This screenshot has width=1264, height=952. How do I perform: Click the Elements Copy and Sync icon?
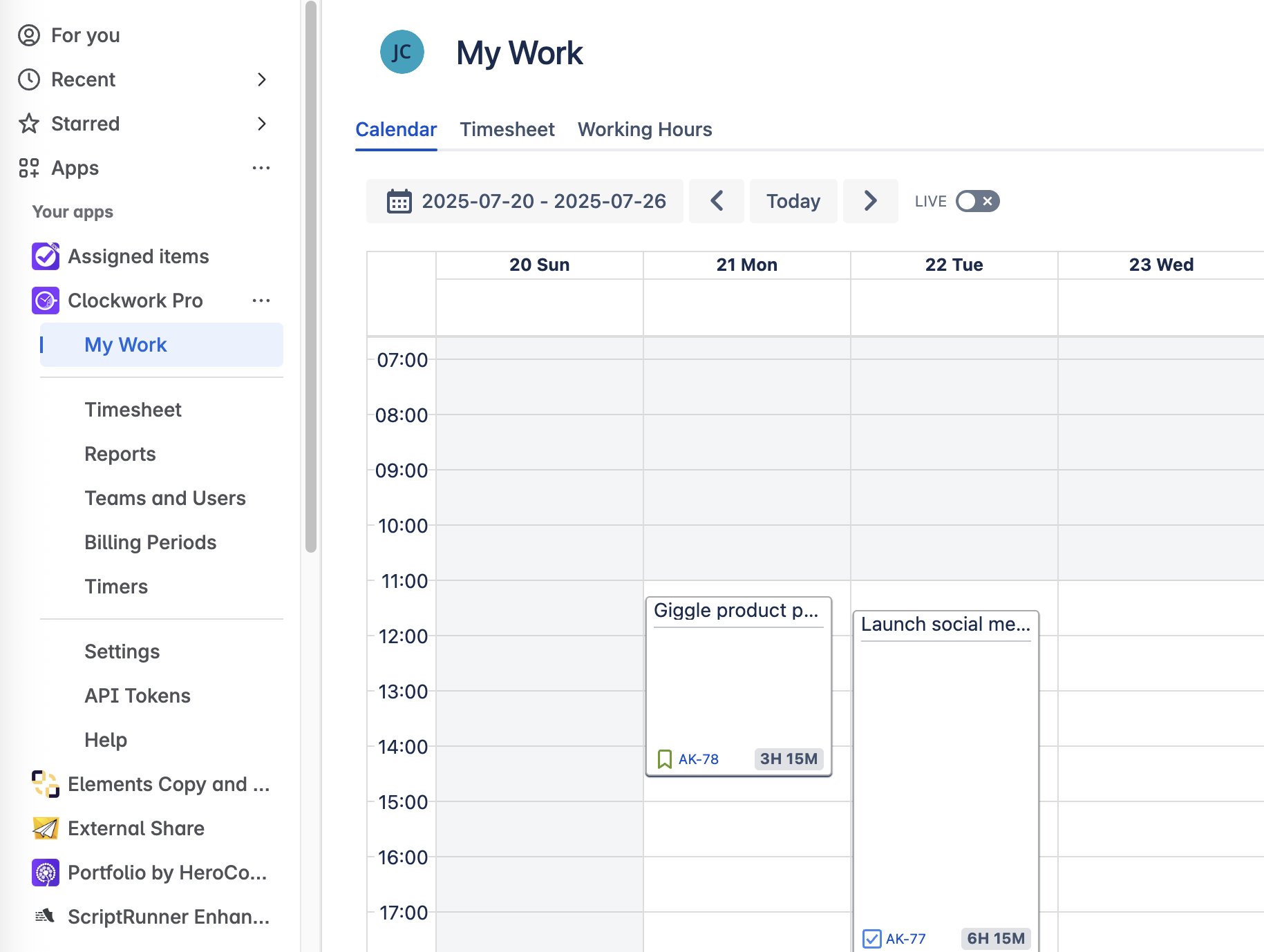point(46,784)
